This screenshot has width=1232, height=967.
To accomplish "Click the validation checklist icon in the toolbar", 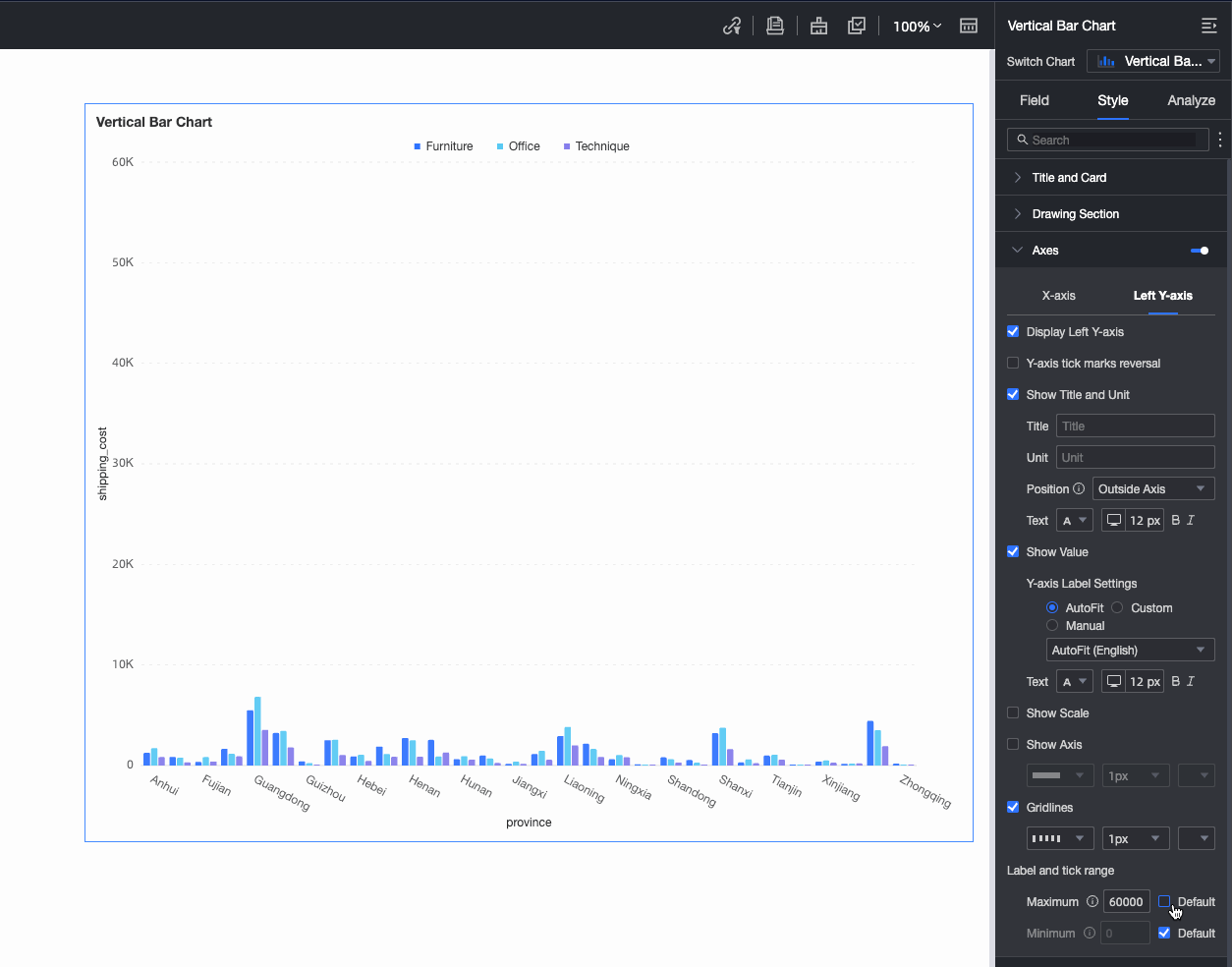I will tap(856, 26).
